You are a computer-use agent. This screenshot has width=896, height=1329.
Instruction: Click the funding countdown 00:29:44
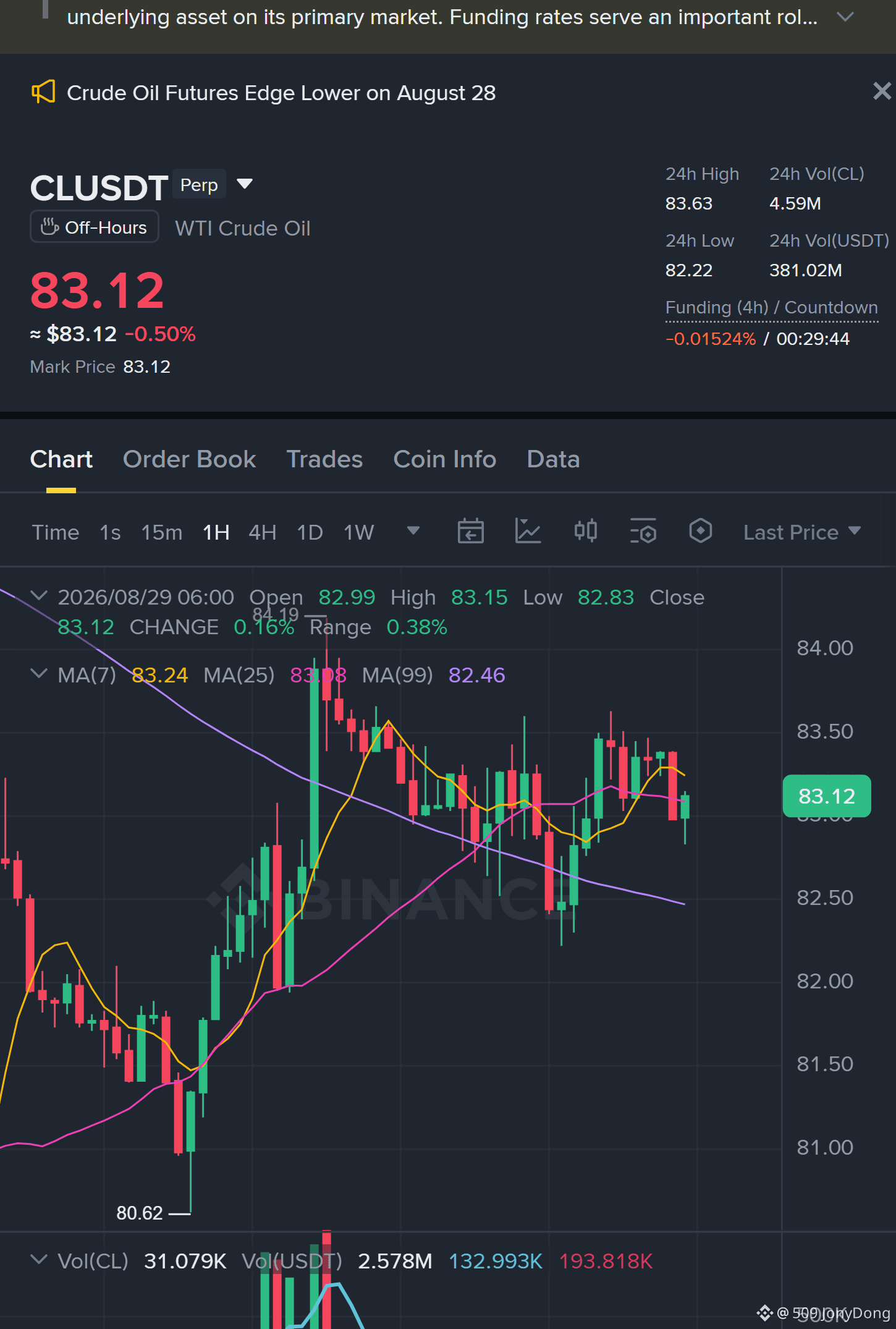[x=813, y=339]
